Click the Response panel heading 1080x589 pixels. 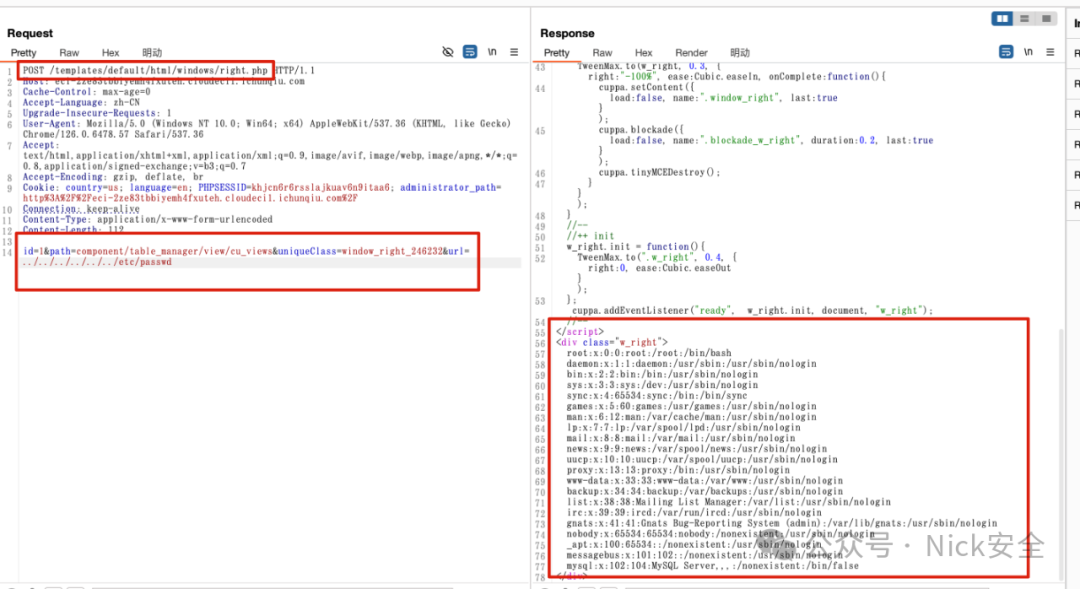(567, 33)
